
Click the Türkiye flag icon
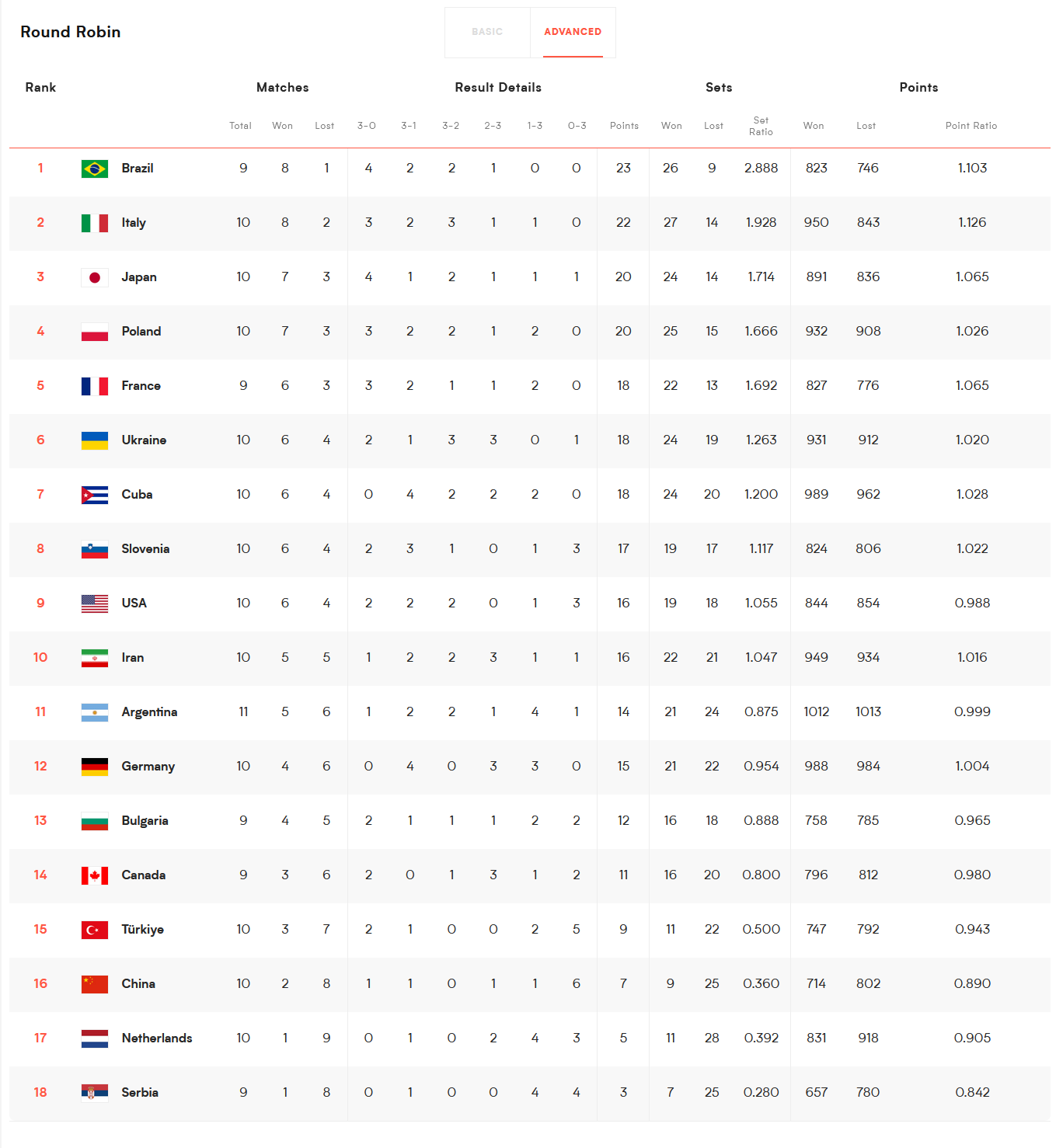pyautogui.click(x=95, y=930)
